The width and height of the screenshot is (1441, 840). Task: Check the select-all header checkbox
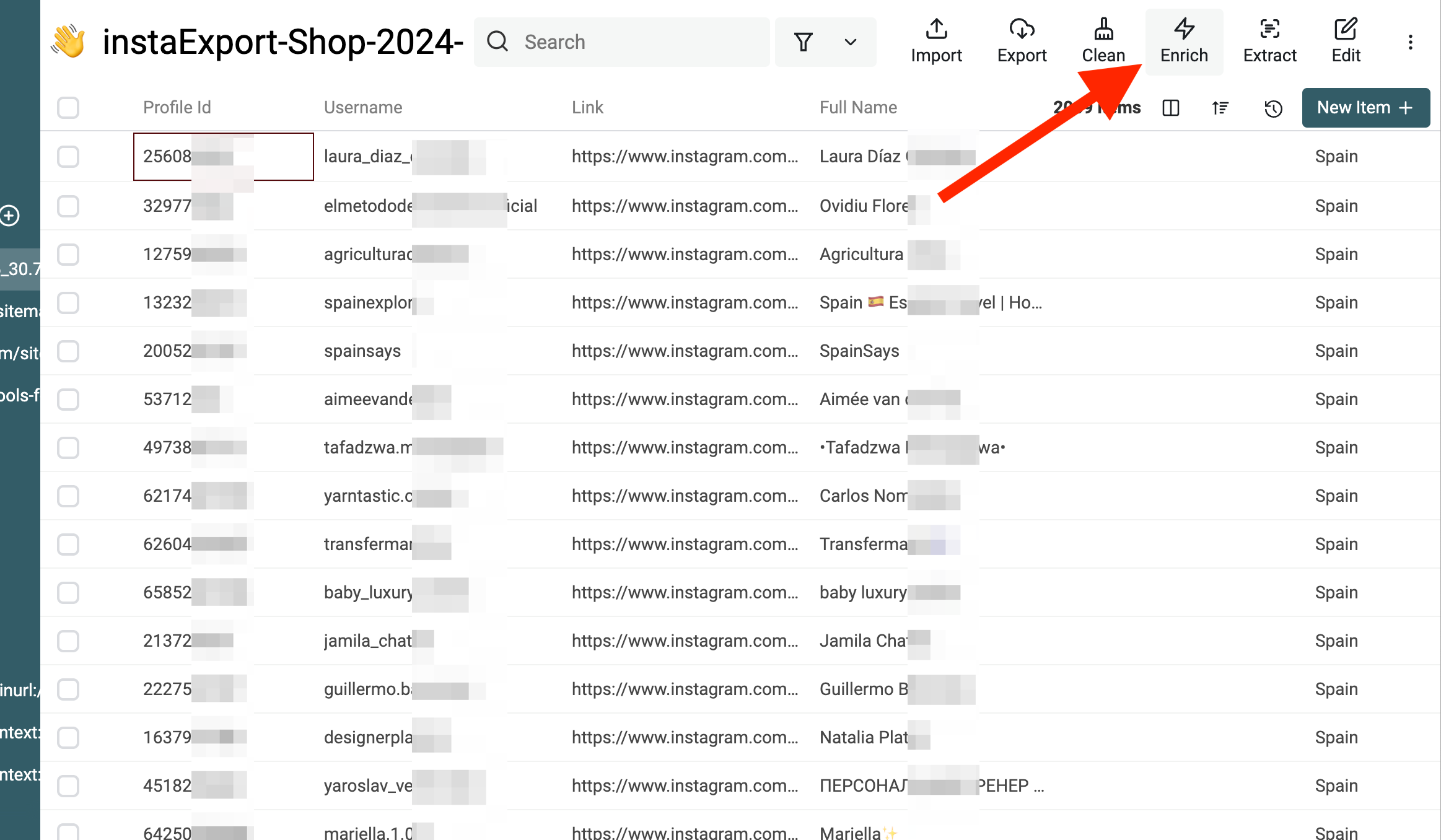point(68,107)
